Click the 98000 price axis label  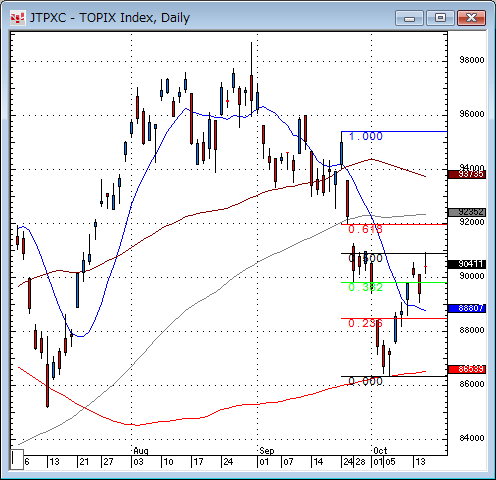coord(472,60)
